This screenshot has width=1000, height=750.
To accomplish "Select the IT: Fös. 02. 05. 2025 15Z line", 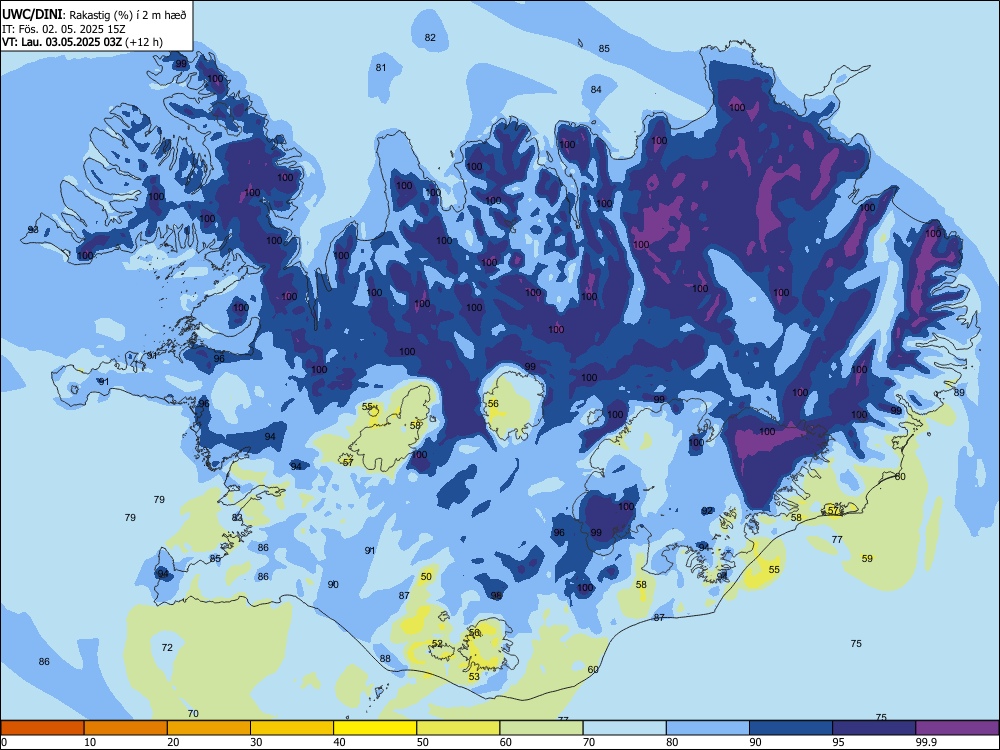I will pos(62,29).
